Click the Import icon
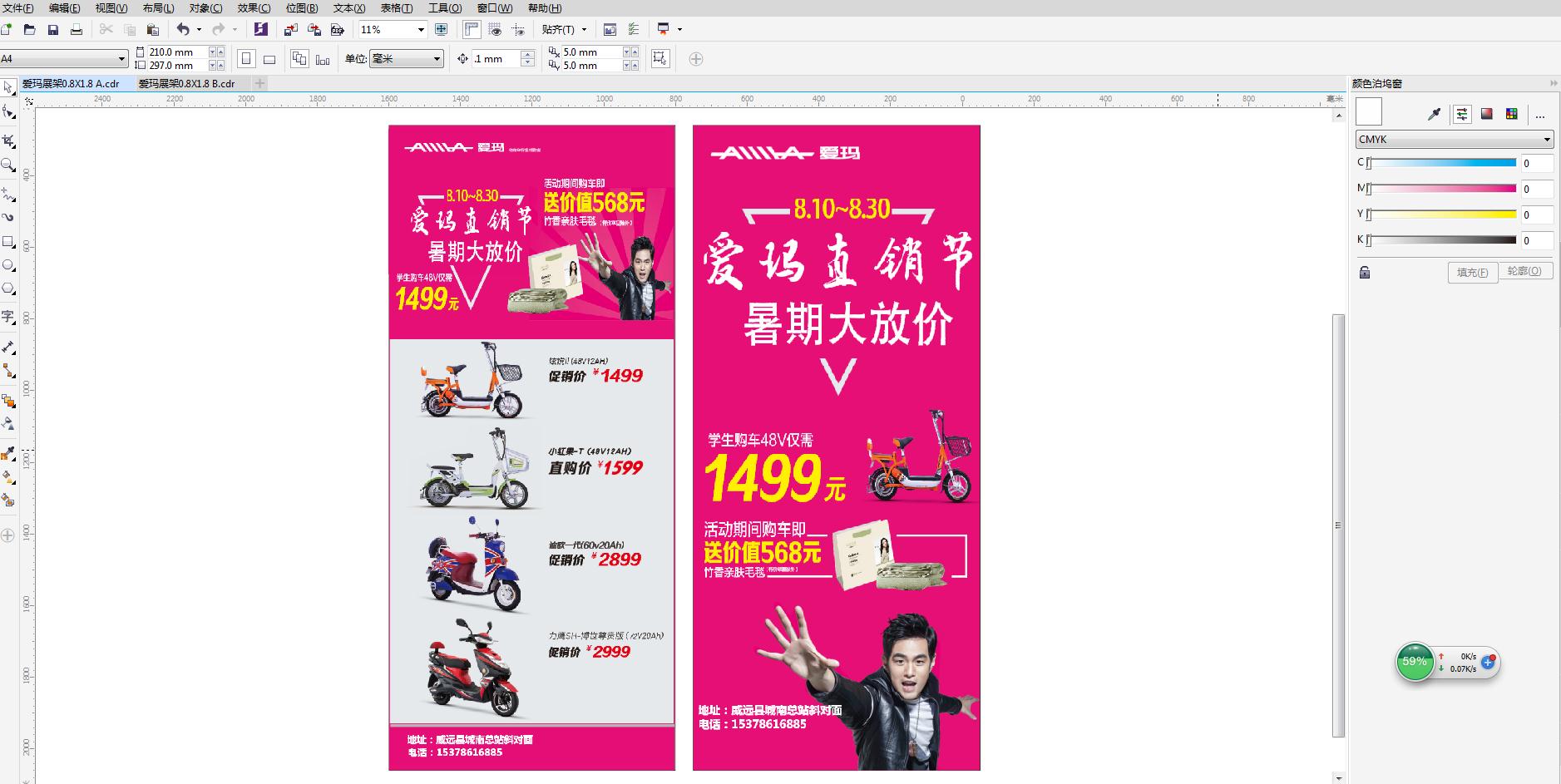 (290, 29)
